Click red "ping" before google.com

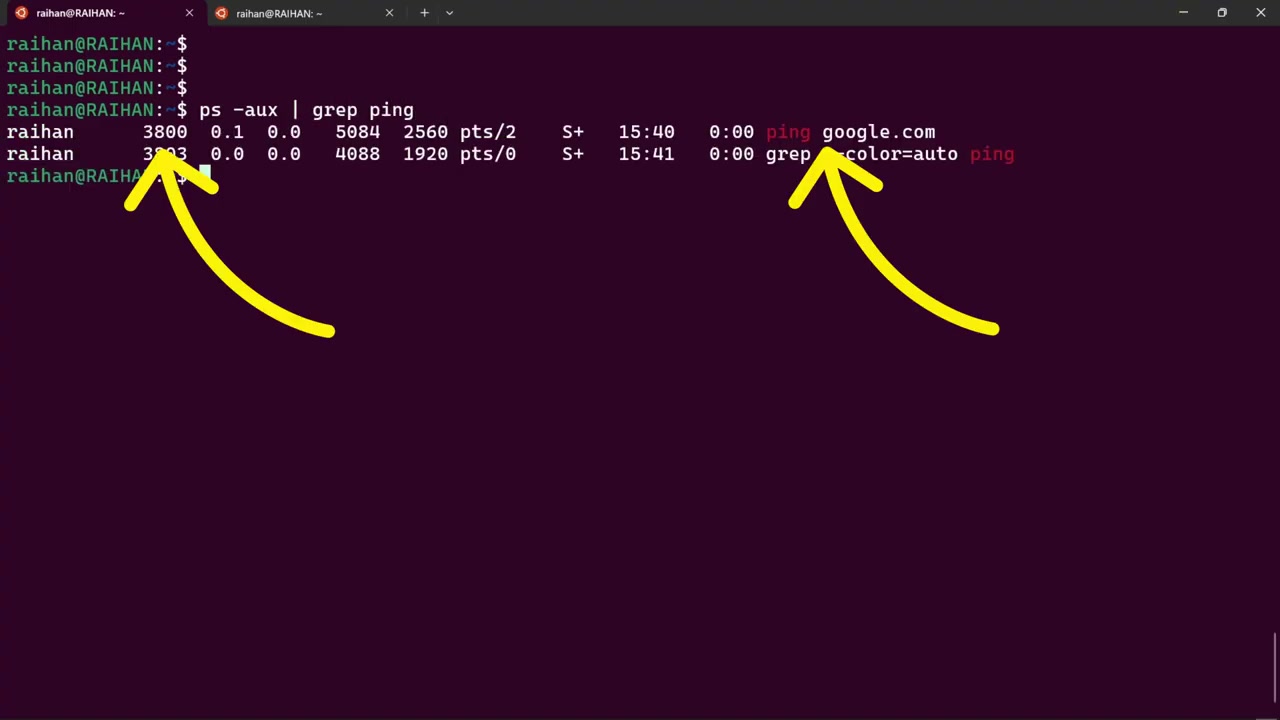tap(788, 132)
